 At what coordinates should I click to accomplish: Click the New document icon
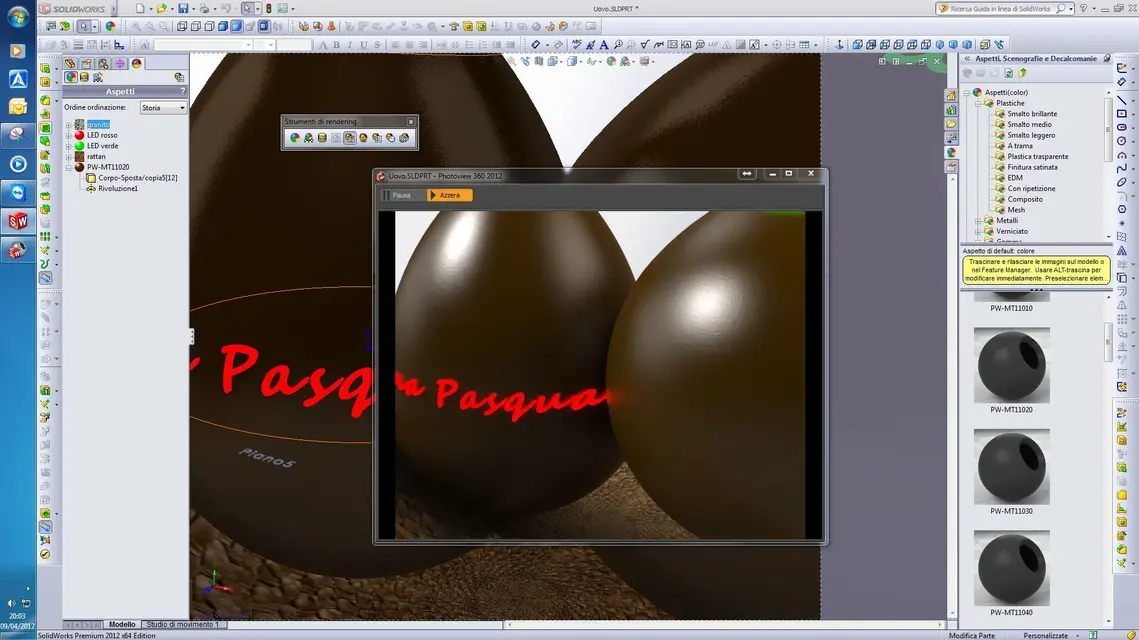pos(140,9)
